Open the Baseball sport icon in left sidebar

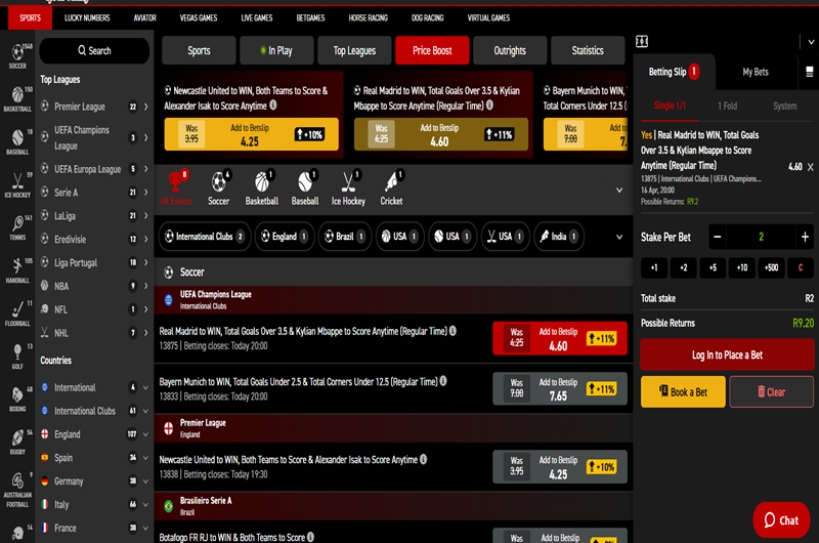pyautogui.click(x=17, y=141)
